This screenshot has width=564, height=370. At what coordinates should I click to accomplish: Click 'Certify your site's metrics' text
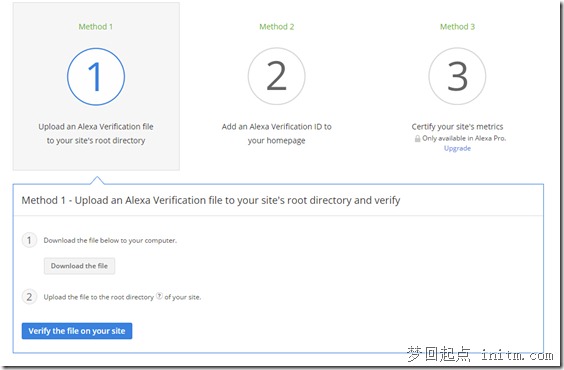(457, 127)
